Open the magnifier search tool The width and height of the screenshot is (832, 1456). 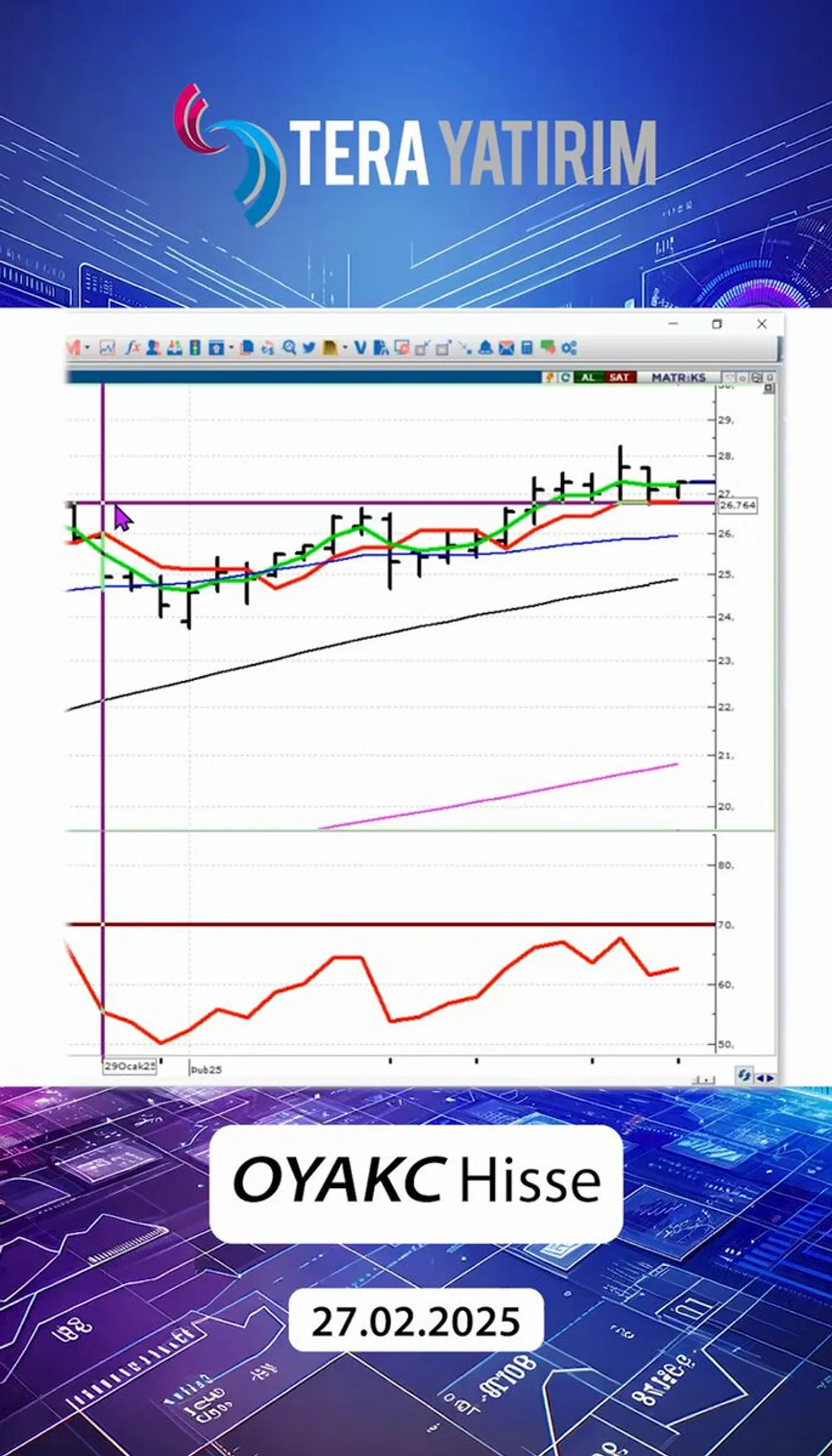pos(289,348)
